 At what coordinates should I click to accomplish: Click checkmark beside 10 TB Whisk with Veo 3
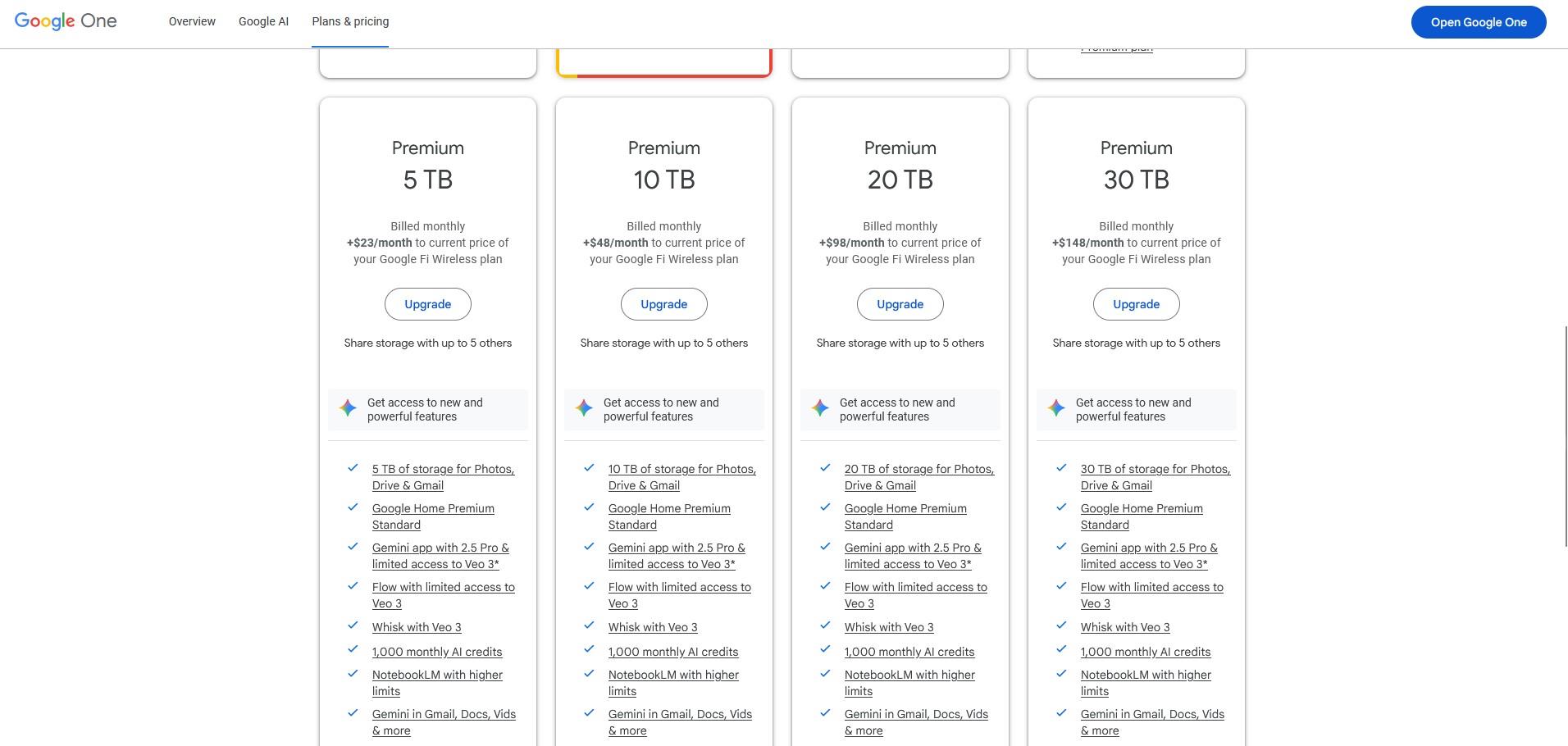click(x=589, y=625)
